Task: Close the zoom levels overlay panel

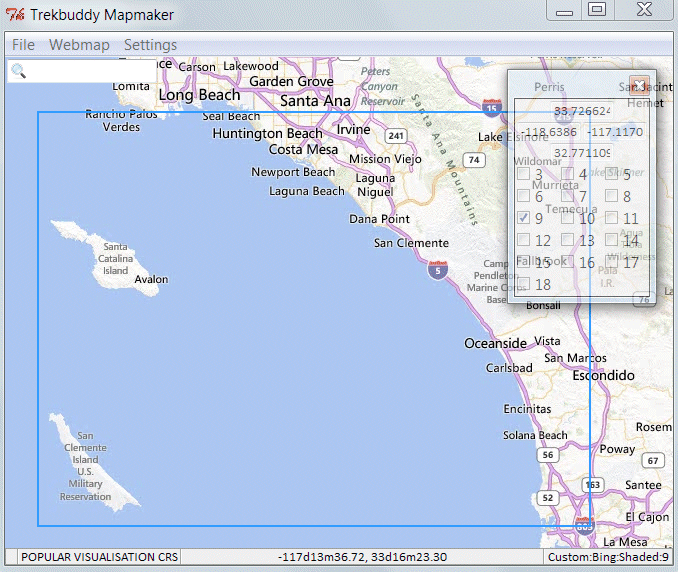Action: (x=640, y=85)
